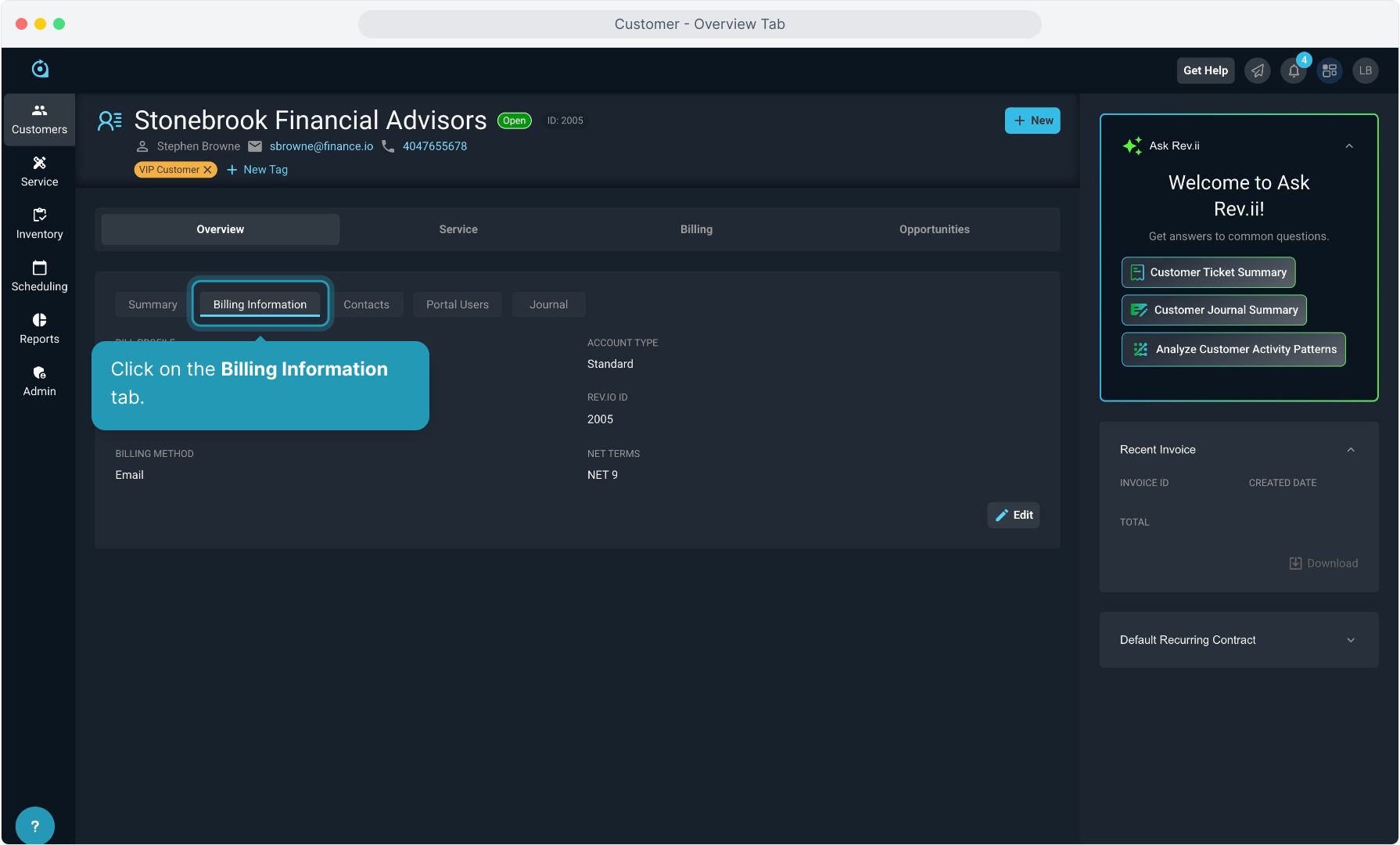
Task: Click the help question mark bubble
Action: click(x=35, y=825)
